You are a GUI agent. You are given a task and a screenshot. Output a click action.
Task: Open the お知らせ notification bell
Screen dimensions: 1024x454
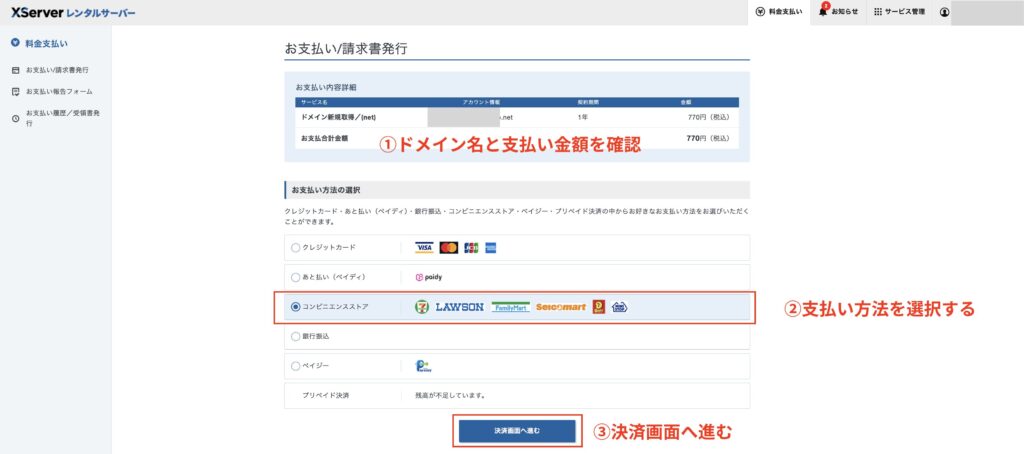tap(838, 12)
